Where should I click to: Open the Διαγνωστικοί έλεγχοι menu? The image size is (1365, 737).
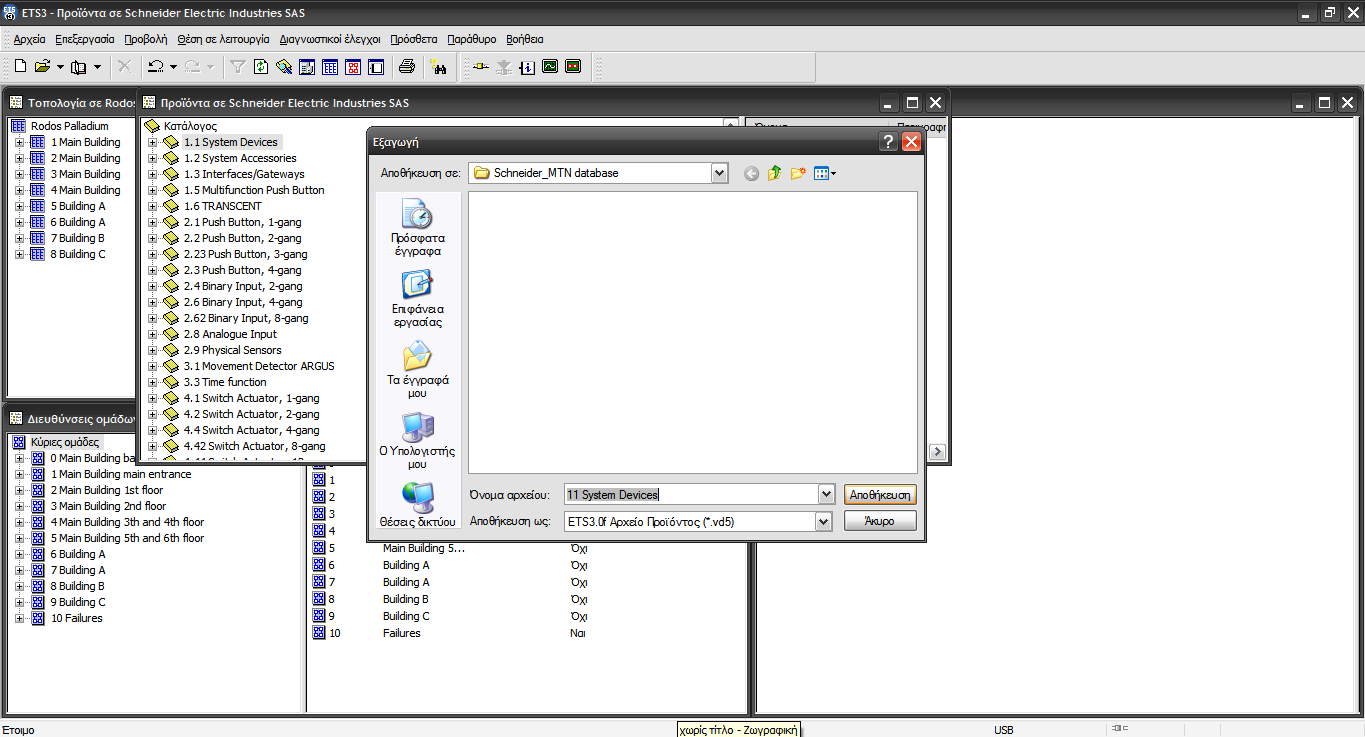[330, 39]
